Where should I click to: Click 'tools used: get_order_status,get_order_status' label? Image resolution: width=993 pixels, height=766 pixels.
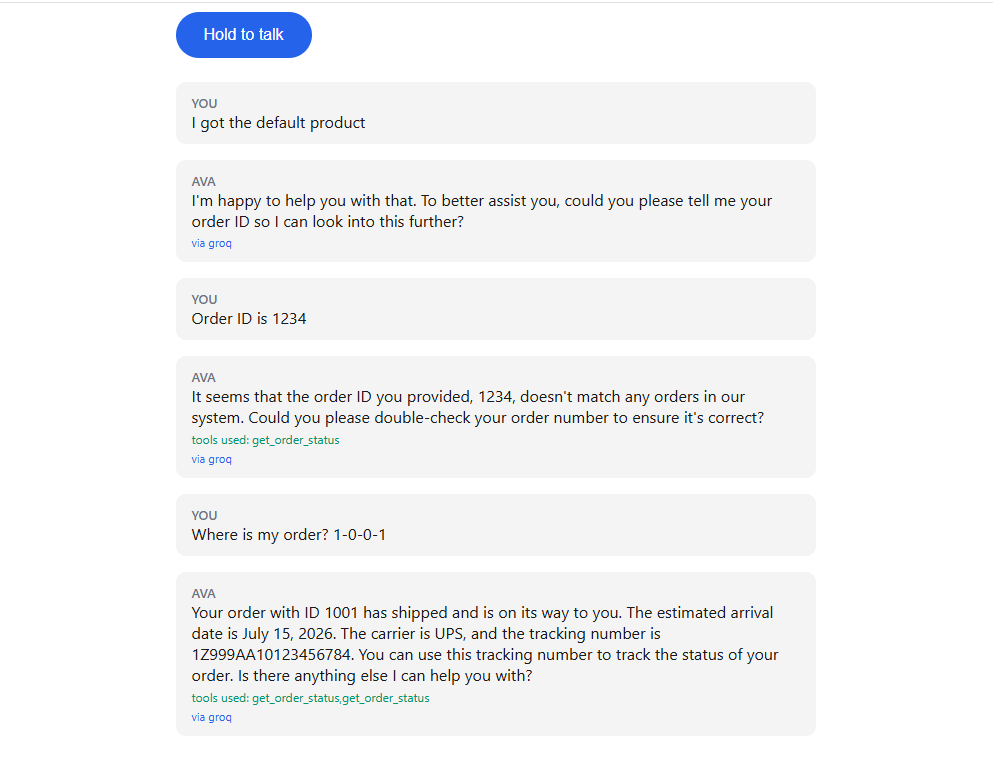(x=310, y=698)
